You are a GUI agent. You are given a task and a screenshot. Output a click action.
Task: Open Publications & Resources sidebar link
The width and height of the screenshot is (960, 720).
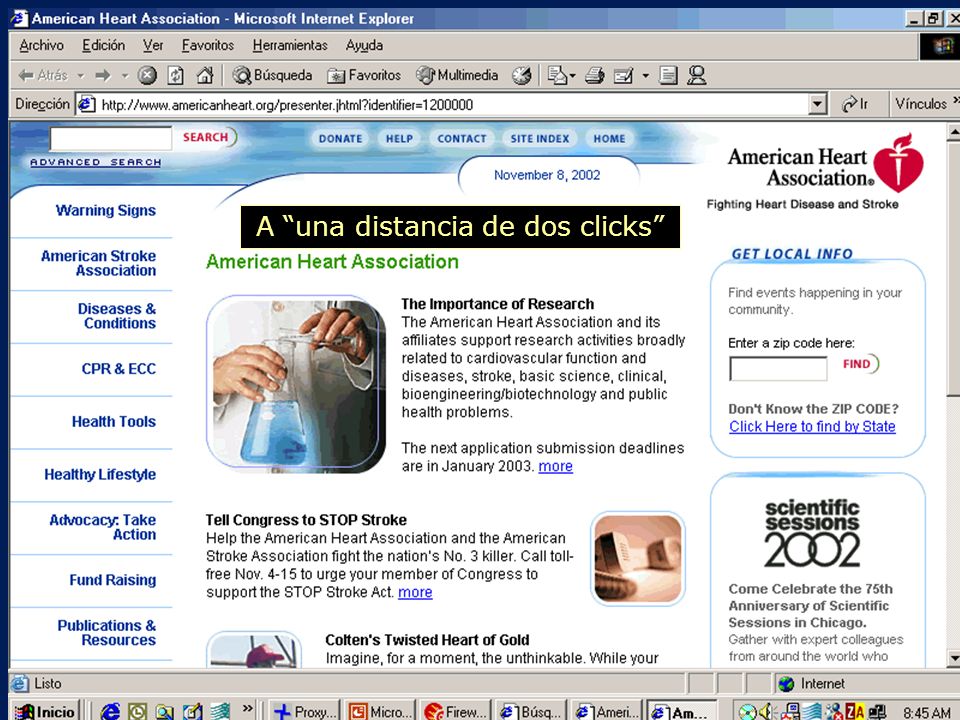click(x=107, y=632)
